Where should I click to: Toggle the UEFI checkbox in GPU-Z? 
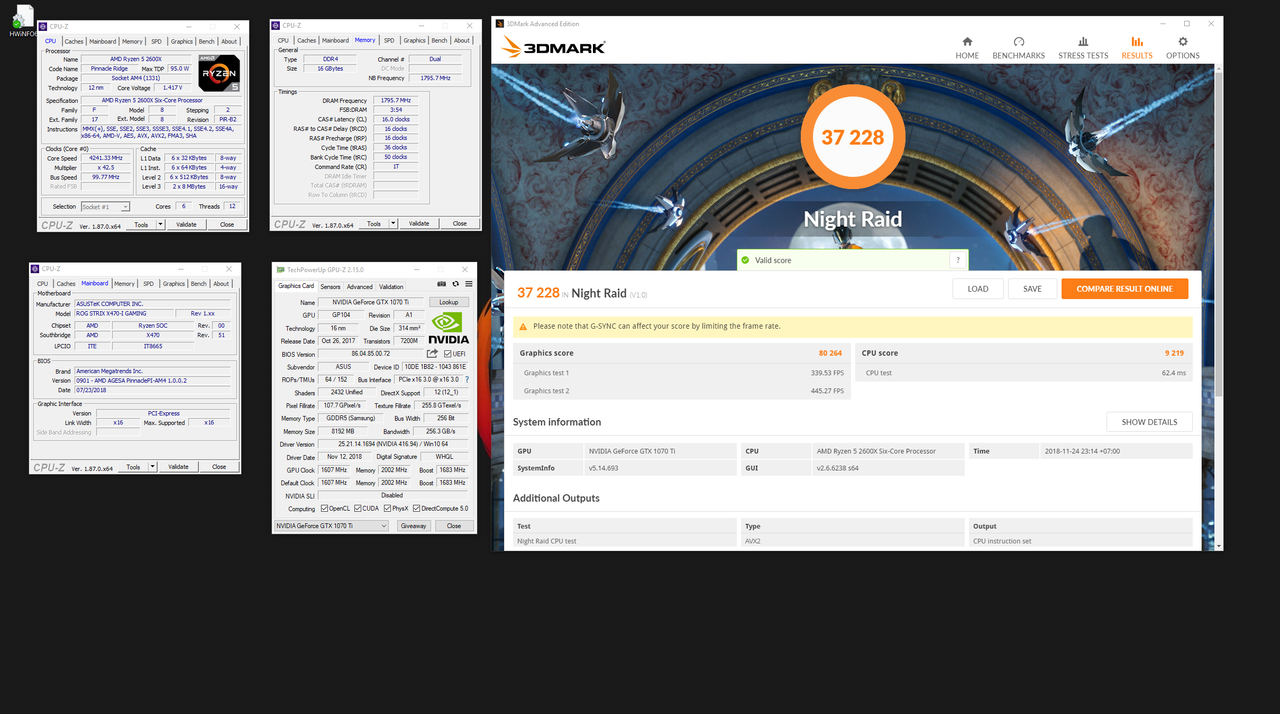point(447,353)
